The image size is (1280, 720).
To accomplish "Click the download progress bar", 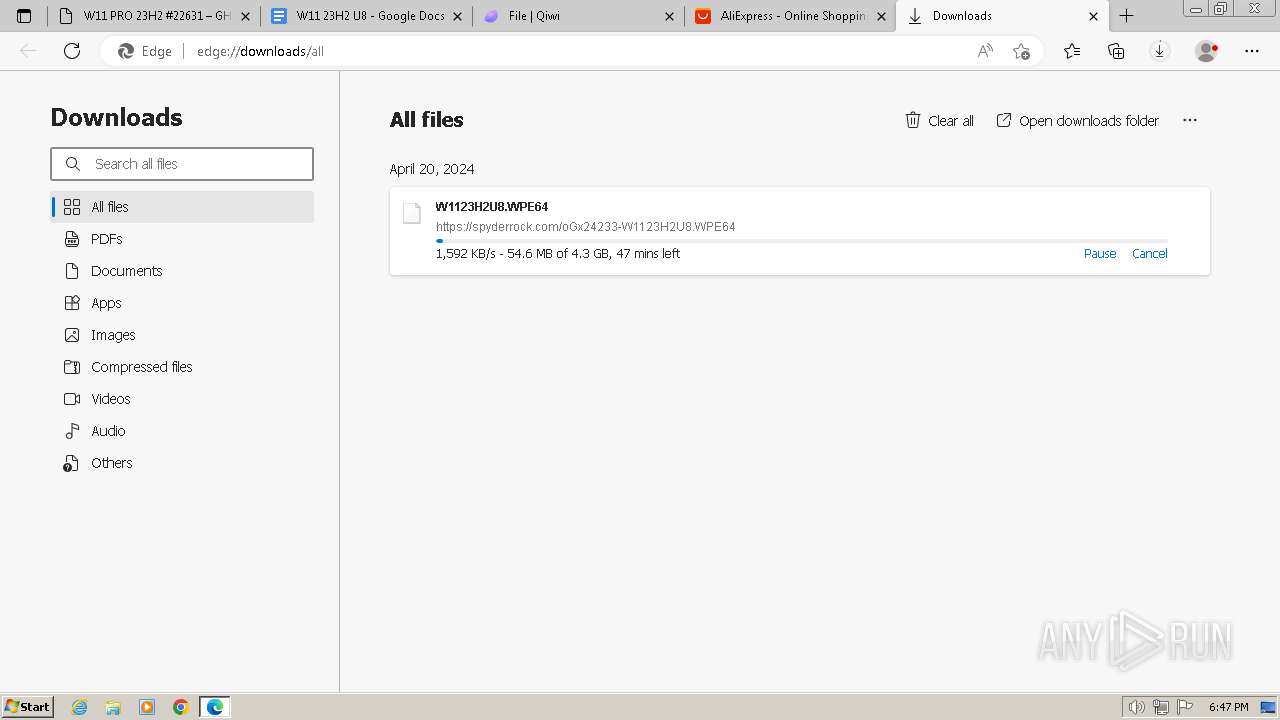I will [x=801, y=241].
